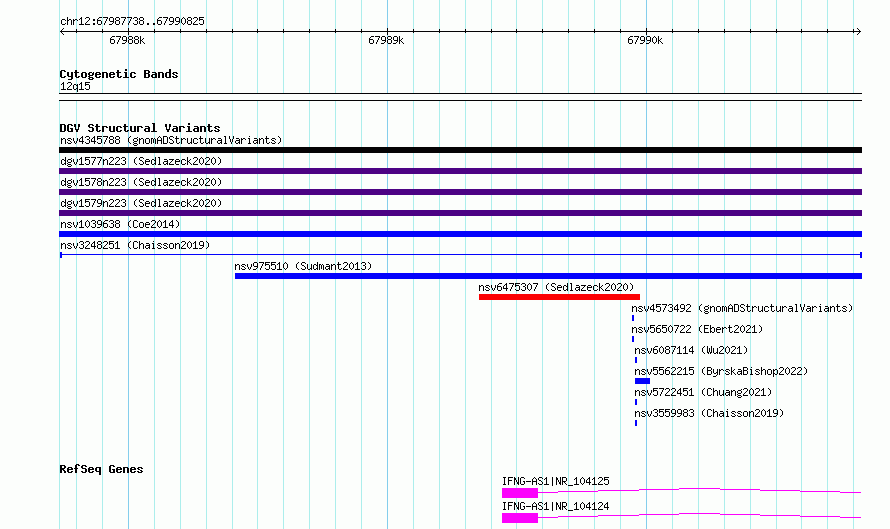Click the 67989k ruler tick label
This screenshot has height=529, width=890.
pos(386,40)
